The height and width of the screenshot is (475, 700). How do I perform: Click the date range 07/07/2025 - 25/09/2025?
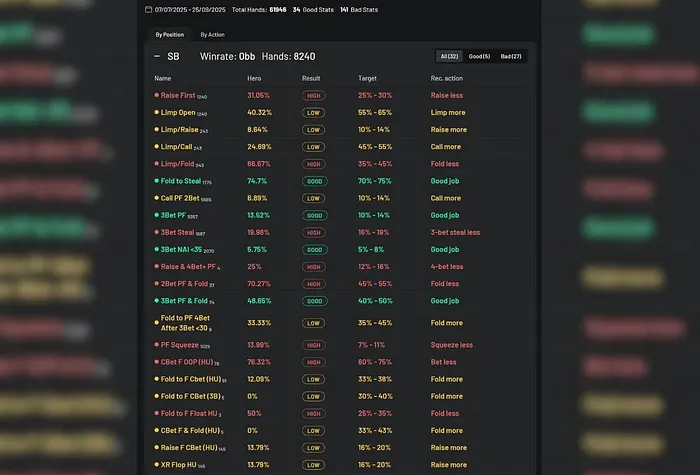(x=190, y=9)
